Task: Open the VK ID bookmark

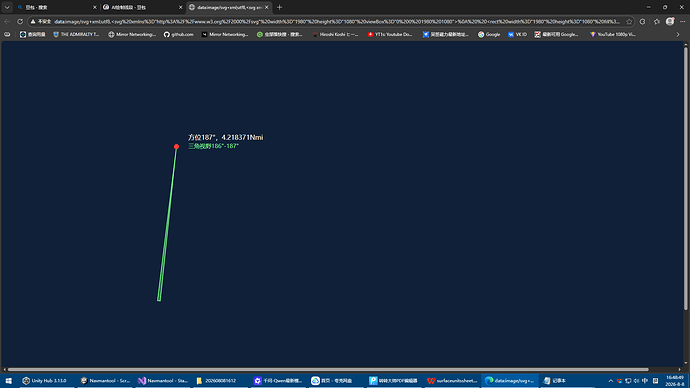Action: click(x=518, y=34)
